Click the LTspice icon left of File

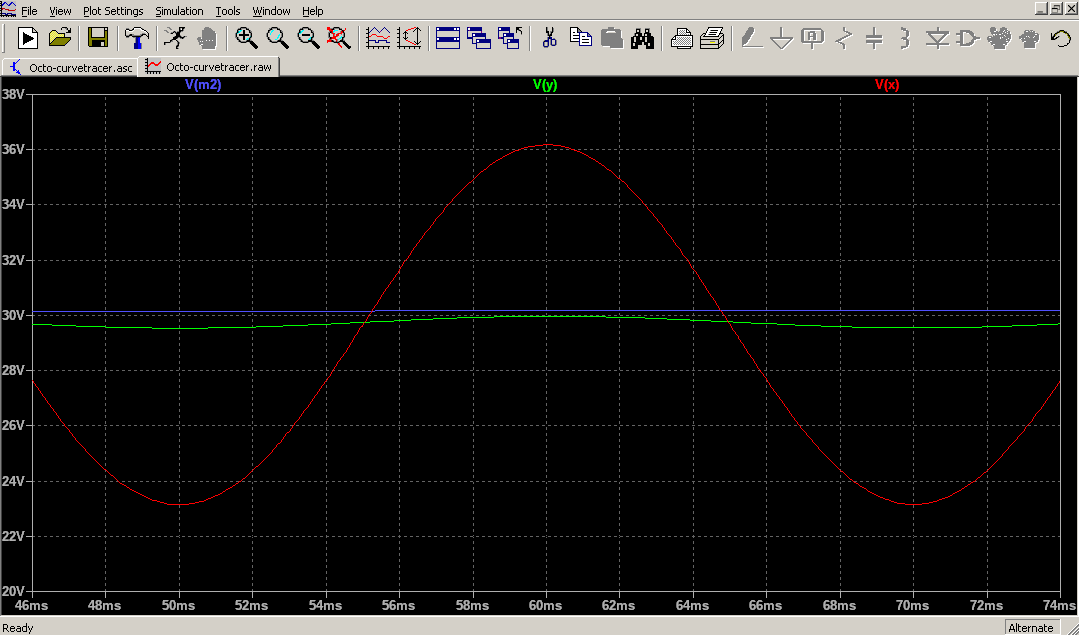(x=8, y=10)
